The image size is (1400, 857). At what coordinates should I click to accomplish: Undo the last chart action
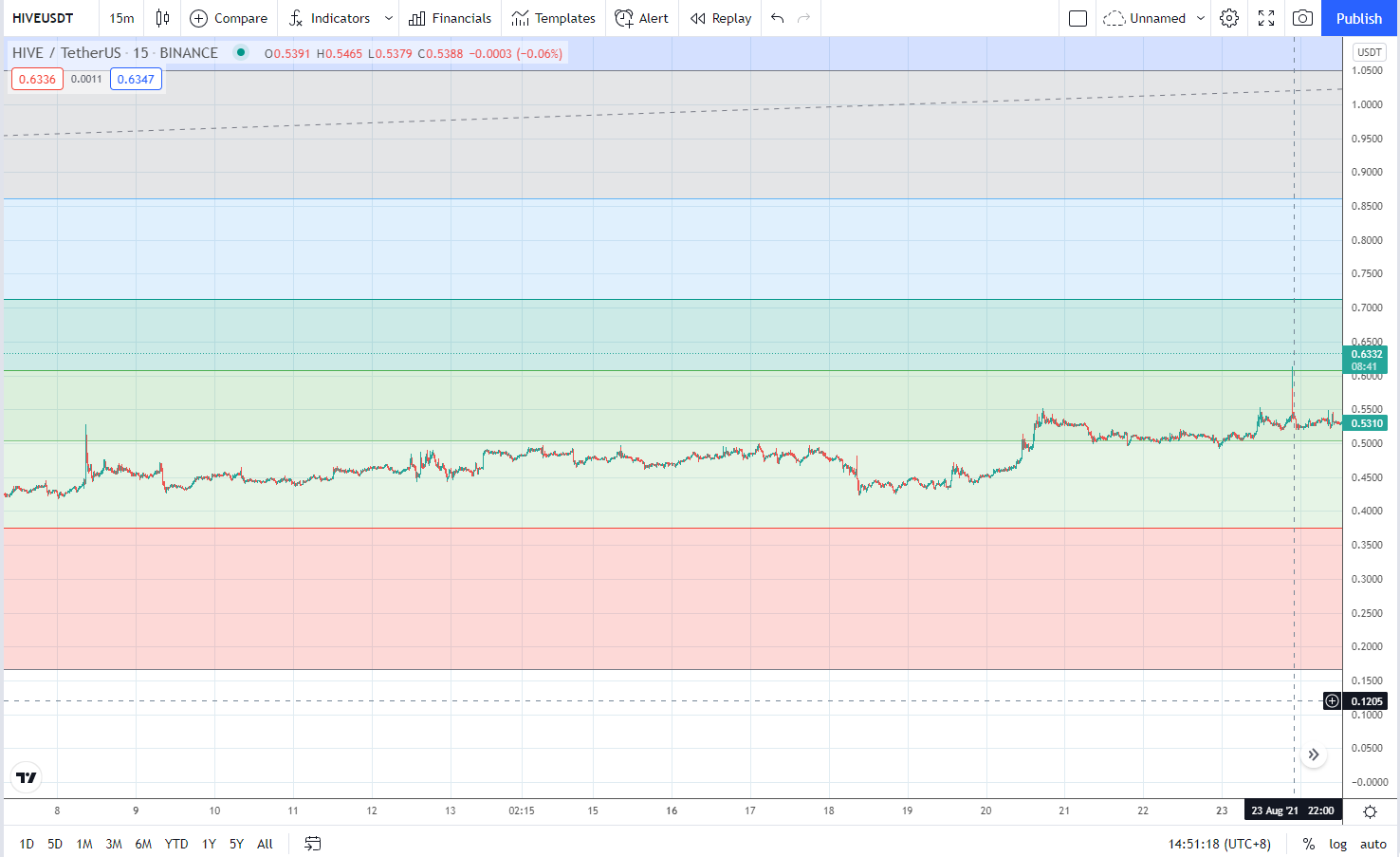click(x=778, y=18)
